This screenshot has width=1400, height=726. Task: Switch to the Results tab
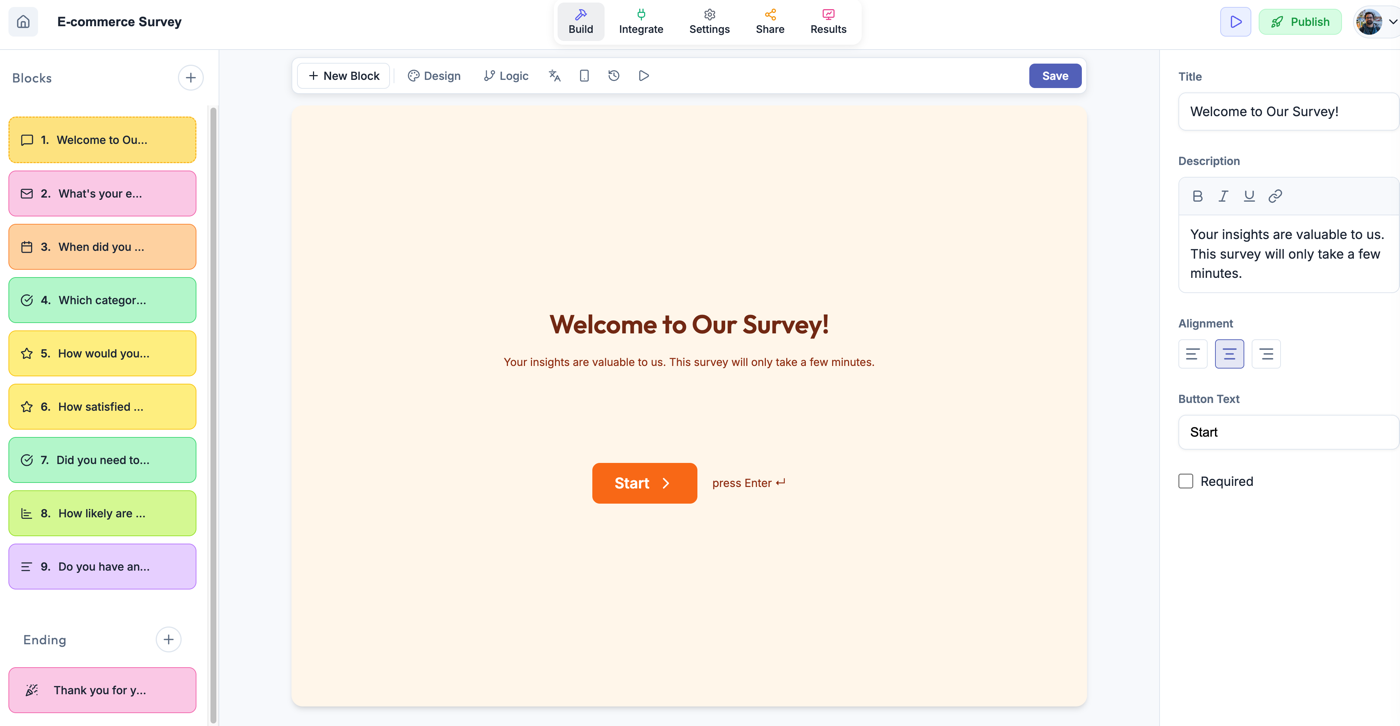pyautogui.click(x=828, y=21)
